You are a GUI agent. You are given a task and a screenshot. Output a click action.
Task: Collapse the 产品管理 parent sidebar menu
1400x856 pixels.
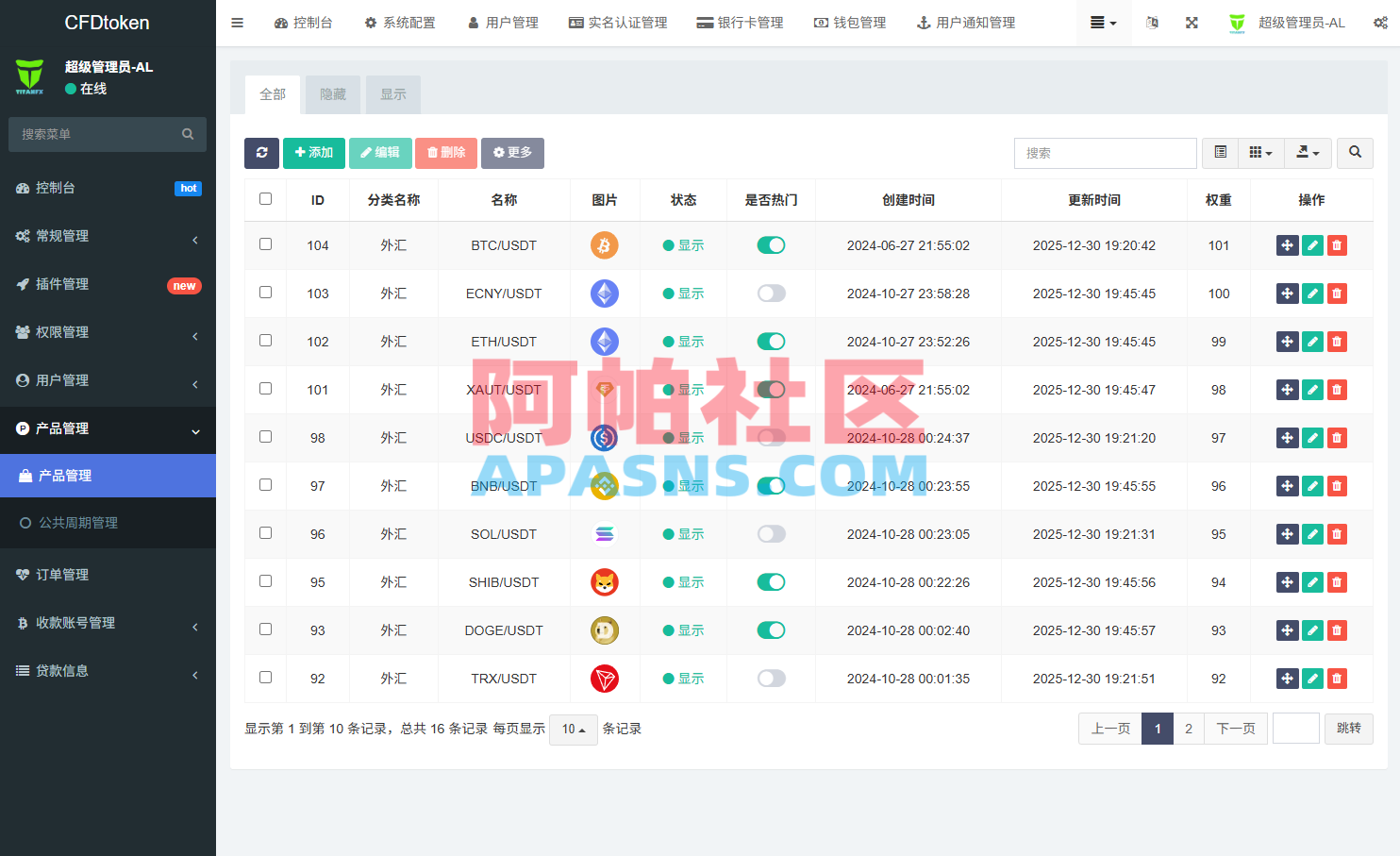[108, 428]
